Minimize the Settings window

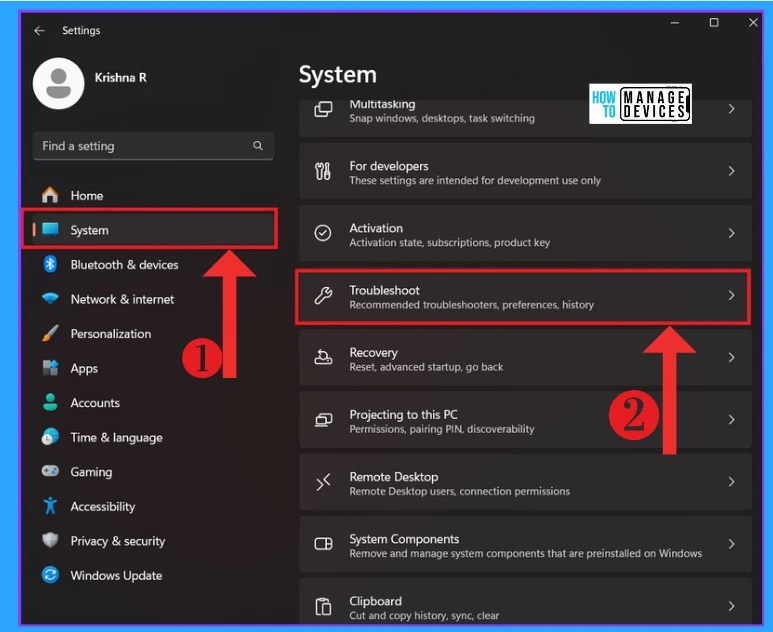(x=674, y=23)
